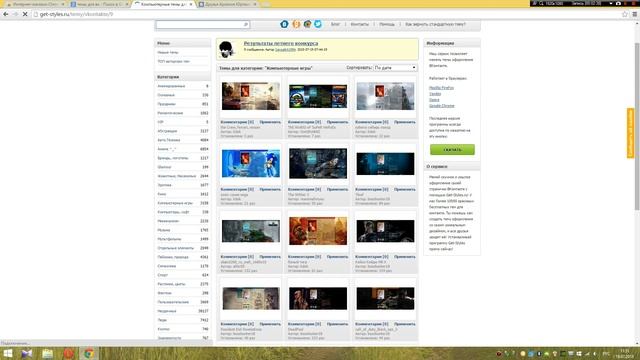Open the Chrome menu icon
This screenshot has width=640, height=360.
(635, 14)
